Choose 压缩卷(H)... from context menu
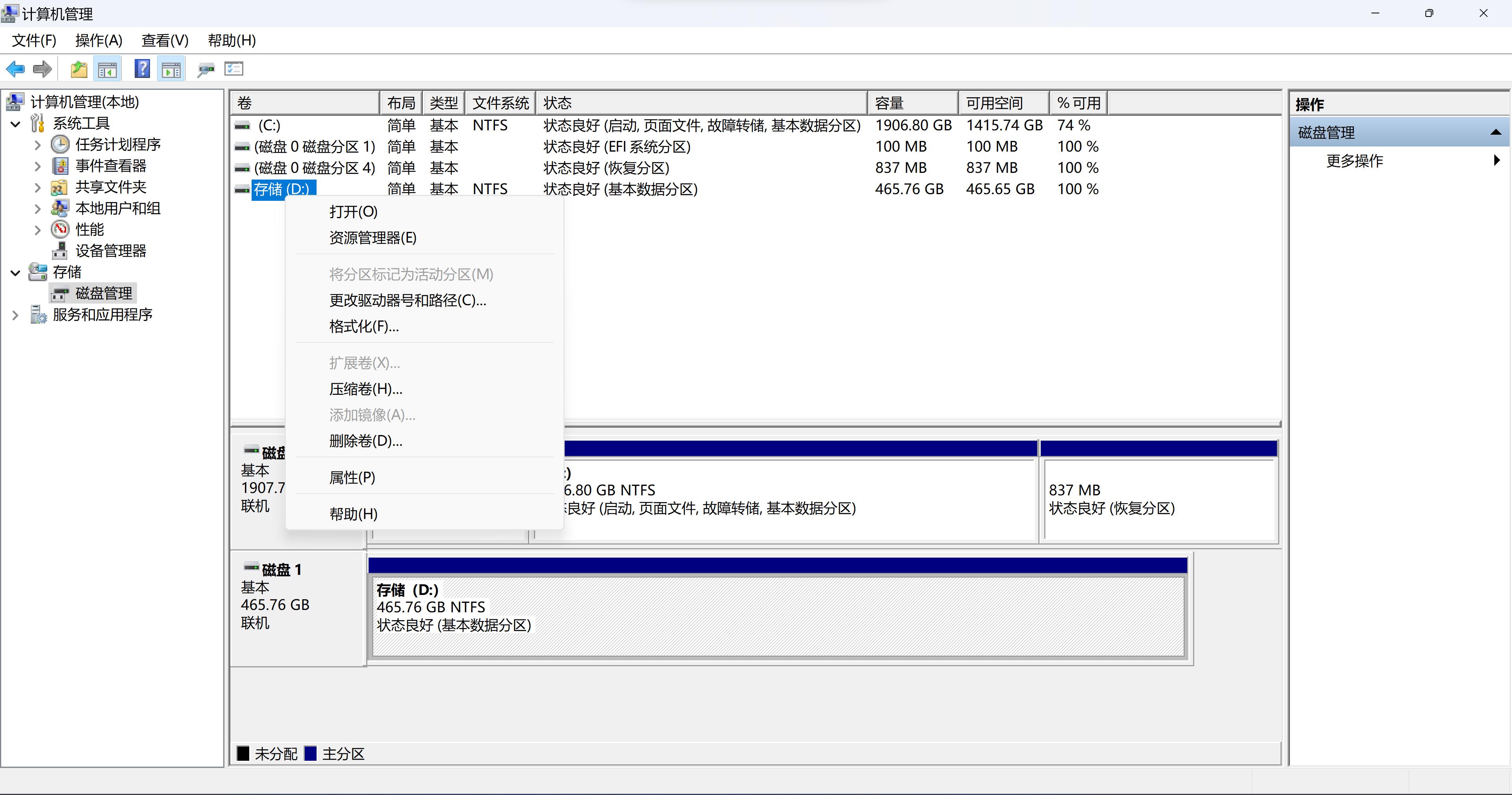Image resolution: width=1512 pixels, height=795 pixels. tap(366, 389)
